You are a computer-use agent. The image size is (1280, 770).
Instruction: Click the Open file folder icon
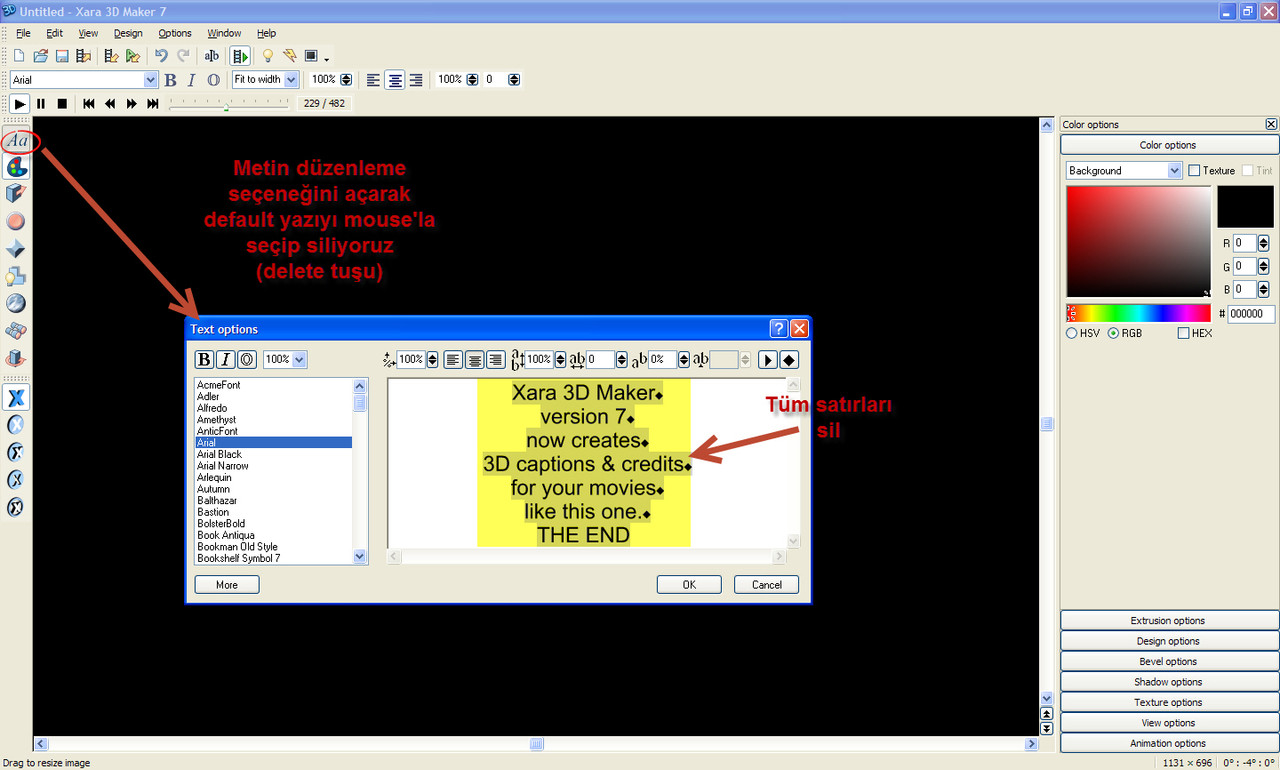click(x=41, y=56)
